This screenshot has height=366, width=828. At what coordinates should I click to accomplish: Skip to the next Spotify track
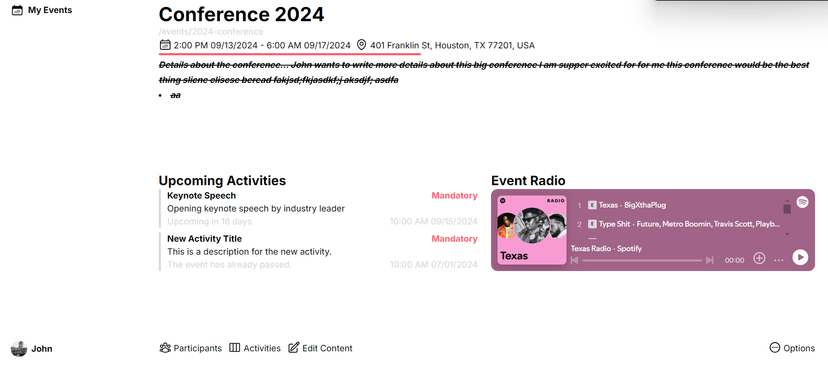(710, 260)
